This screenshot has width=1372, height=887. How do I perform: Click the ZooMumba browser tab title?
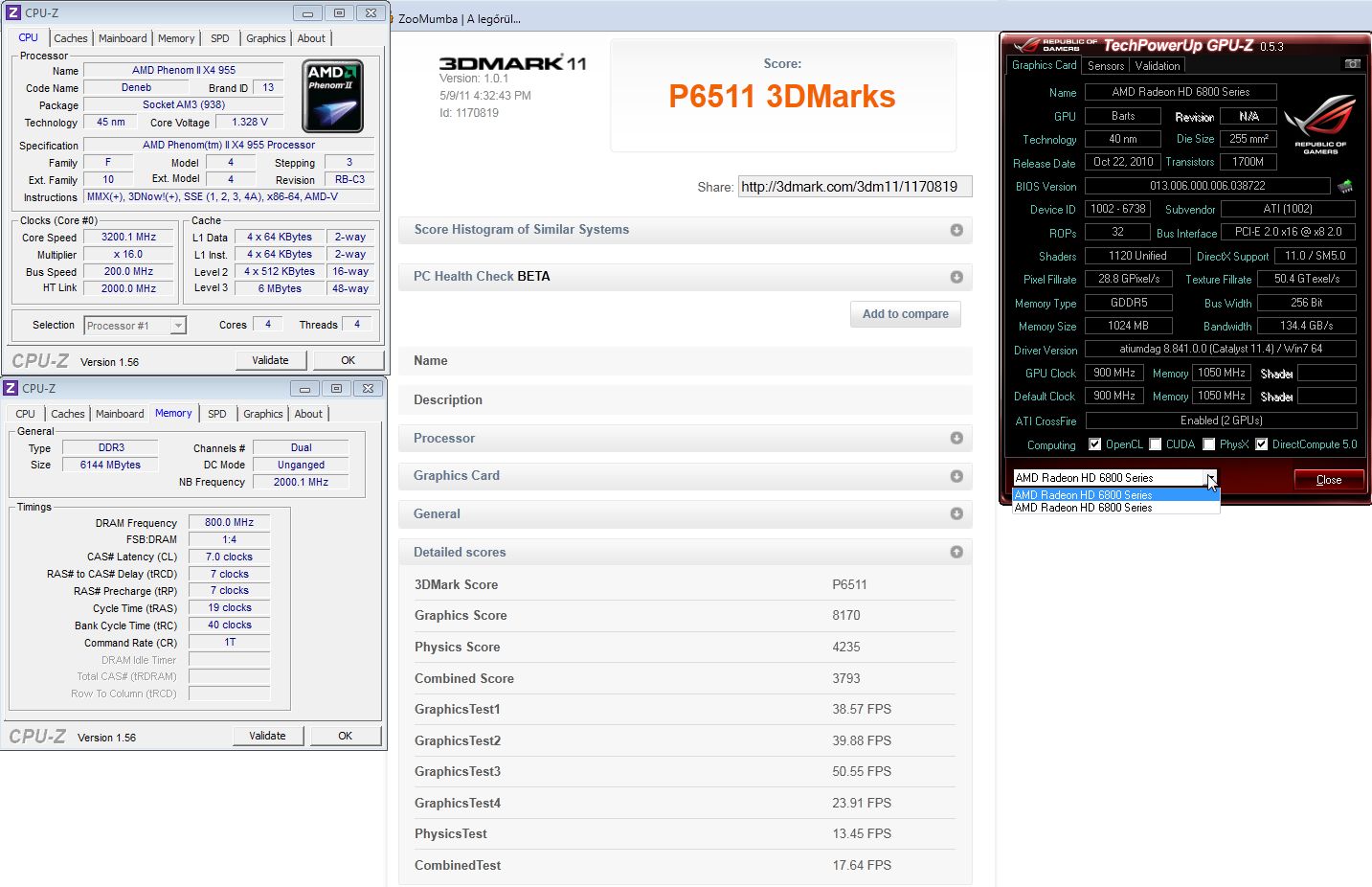(459, 18)
